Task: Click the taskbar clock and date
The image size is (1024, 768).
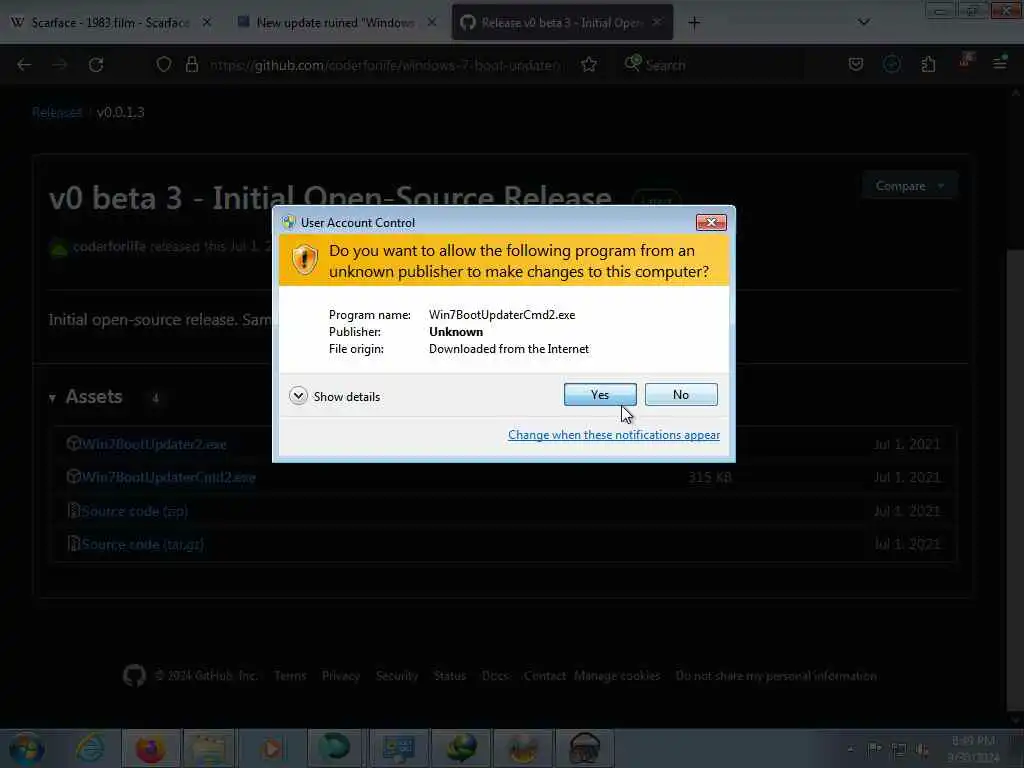Action: point(974,749)
